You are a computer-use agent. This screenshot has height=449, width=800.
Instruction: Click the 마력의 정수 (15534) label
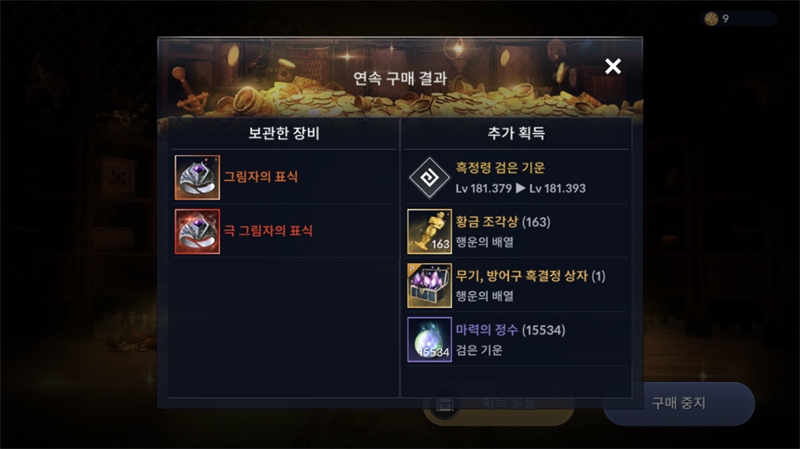[511, 330]
